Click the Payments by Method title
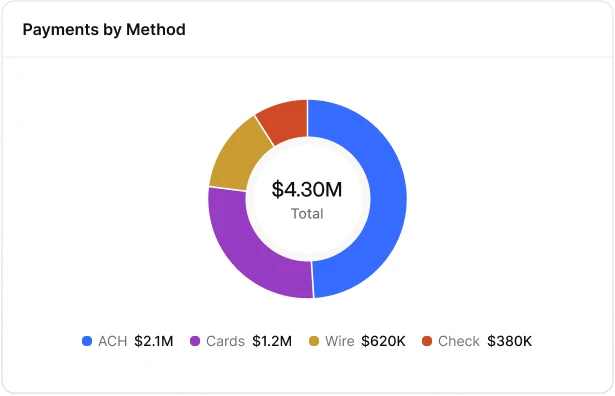This screenshot has height=396, width=615. click(104, 30)
